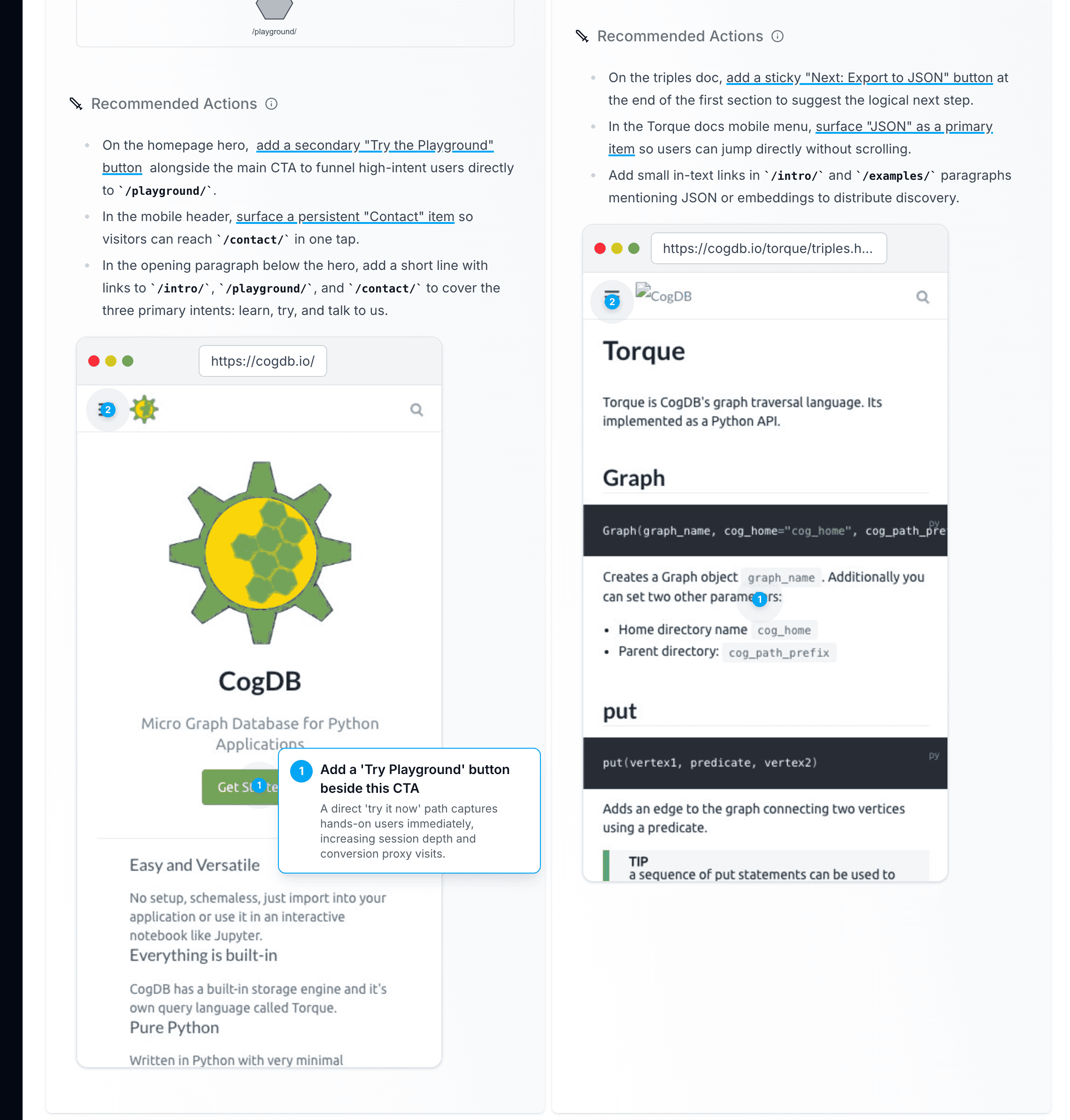
Task: Click the https://cogdb.io/ address bar
Action: (x=262, y=361)
